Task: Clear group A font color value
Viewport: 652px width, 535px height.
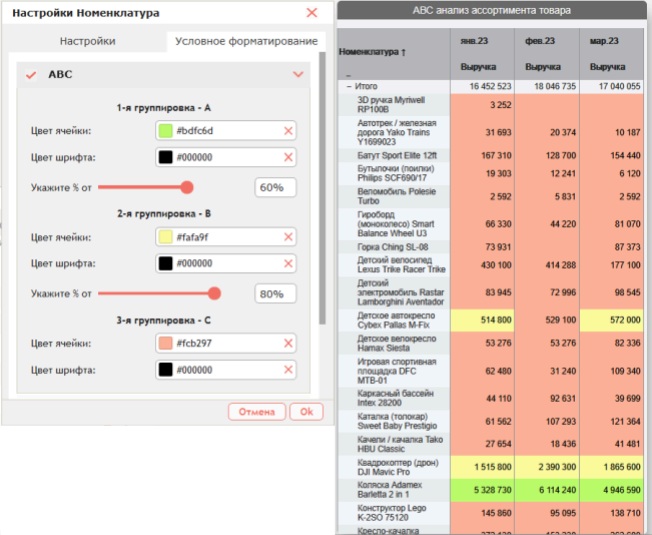Action: point(288,157)
